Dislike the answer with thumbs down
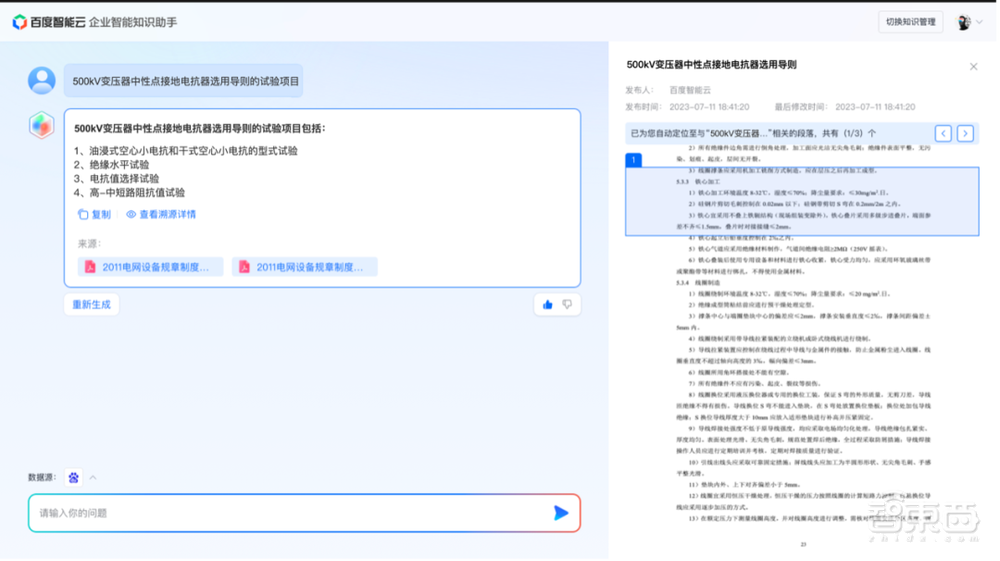Viewport: 1000px width, 561px height. 569,305
